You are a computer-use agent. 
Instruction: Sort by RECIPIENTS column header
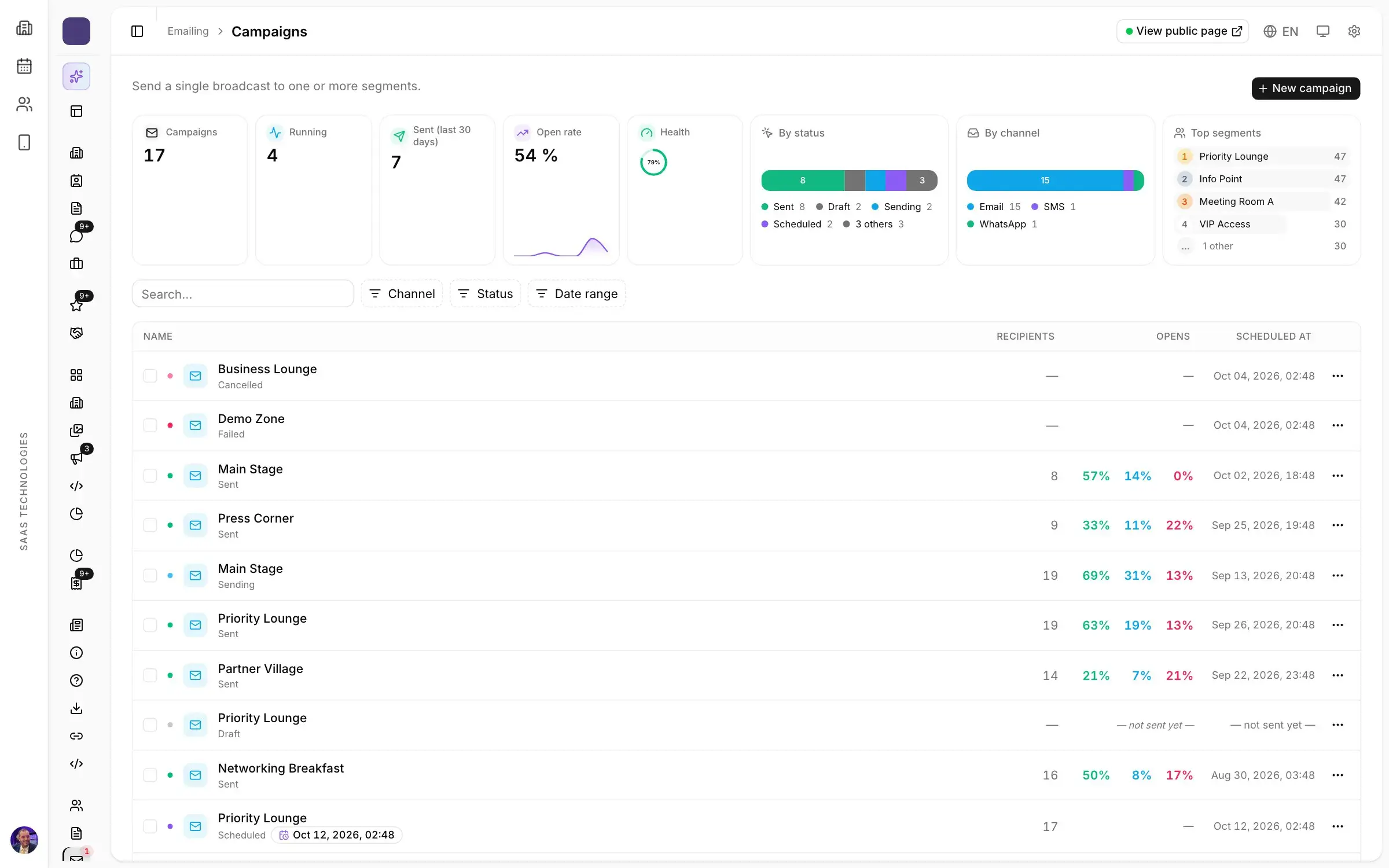tap(1026, 336)
